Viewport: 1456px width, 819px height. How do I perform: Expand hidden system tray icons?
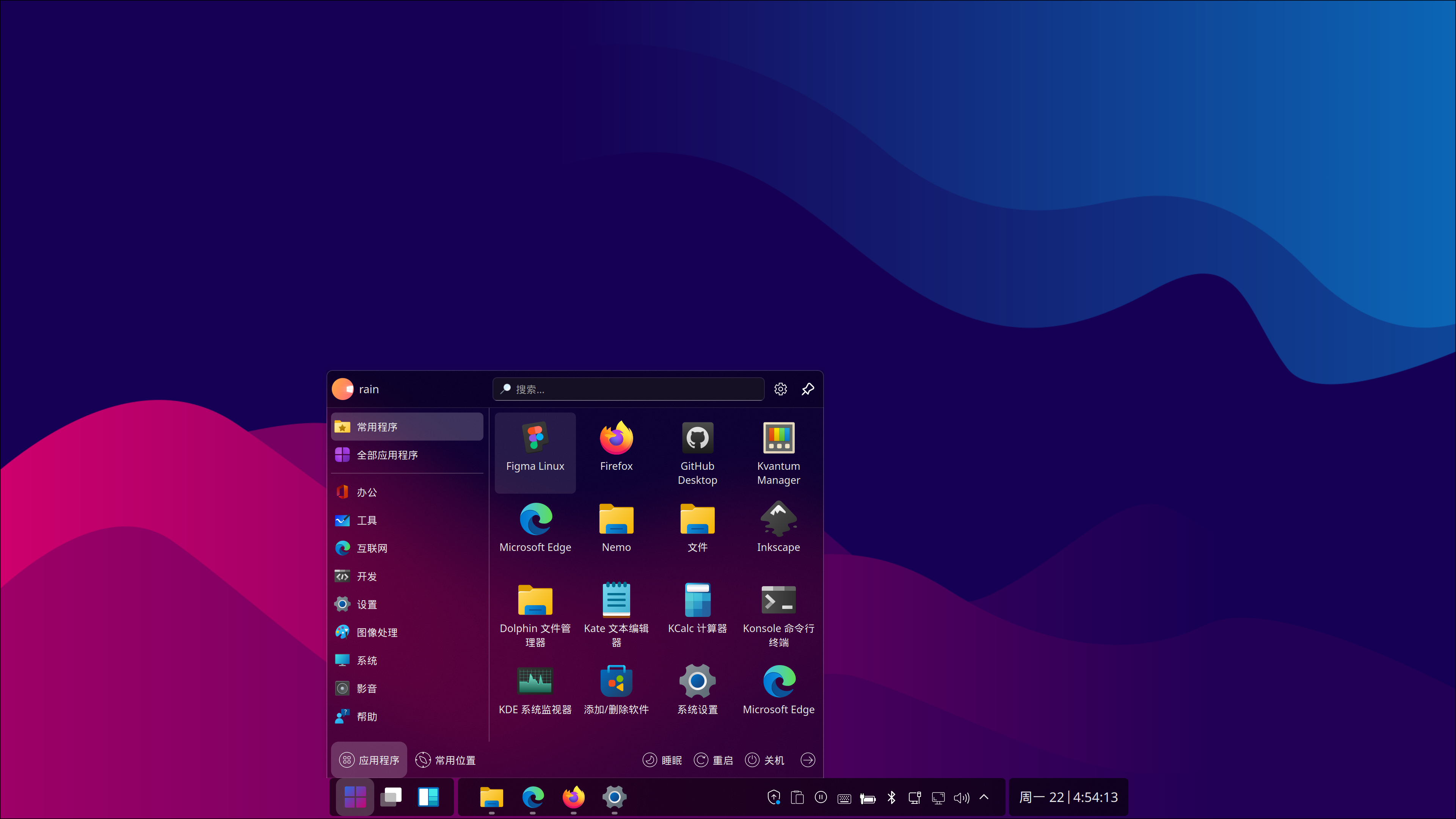(984, 797)
